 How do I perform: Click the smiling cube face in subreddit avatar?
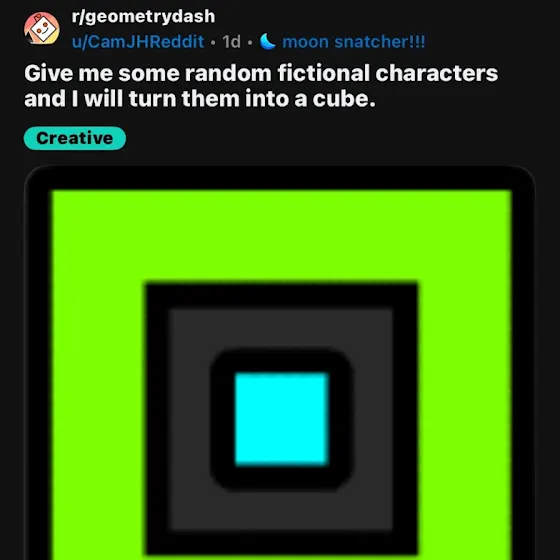[x=43, y=28]
